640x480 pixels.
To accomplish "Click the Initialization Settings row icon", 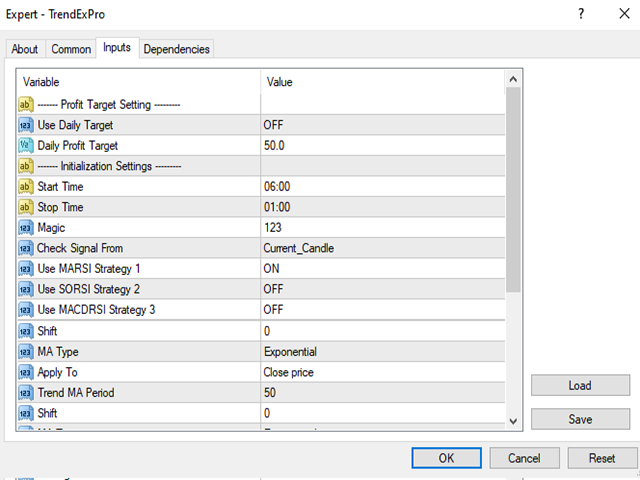I will 25,166.
